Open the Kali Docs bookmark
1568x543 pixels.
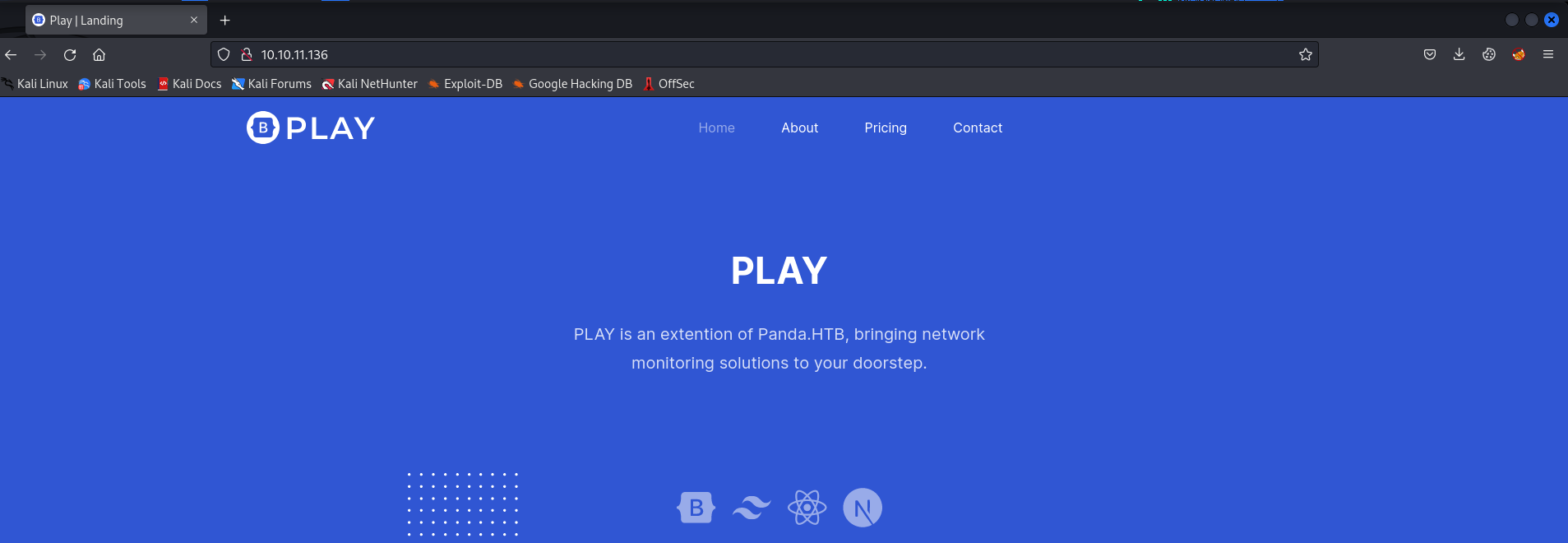point(190,84)
